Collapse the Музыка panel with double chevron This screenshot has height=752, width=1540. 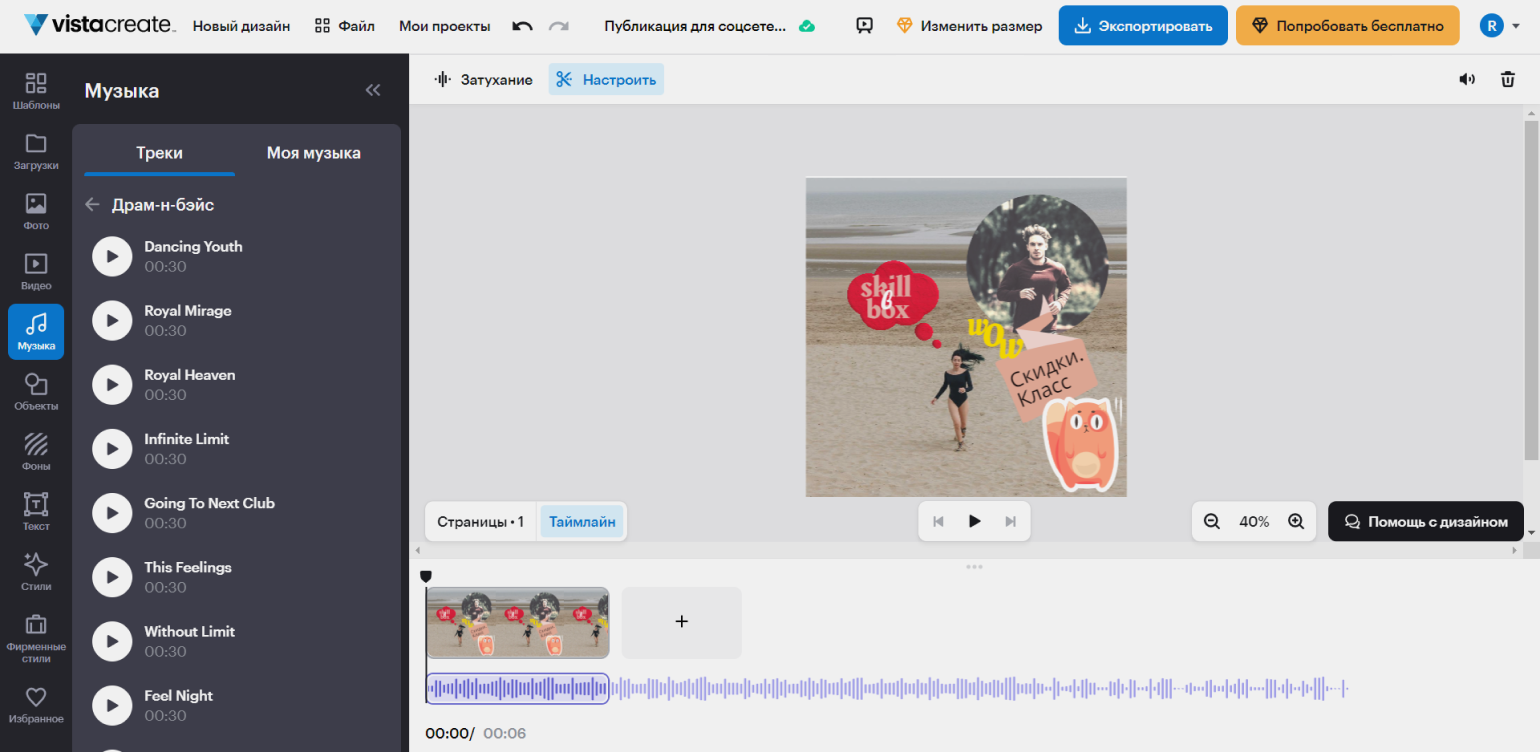pyautogui.click(x=373, y=90)
